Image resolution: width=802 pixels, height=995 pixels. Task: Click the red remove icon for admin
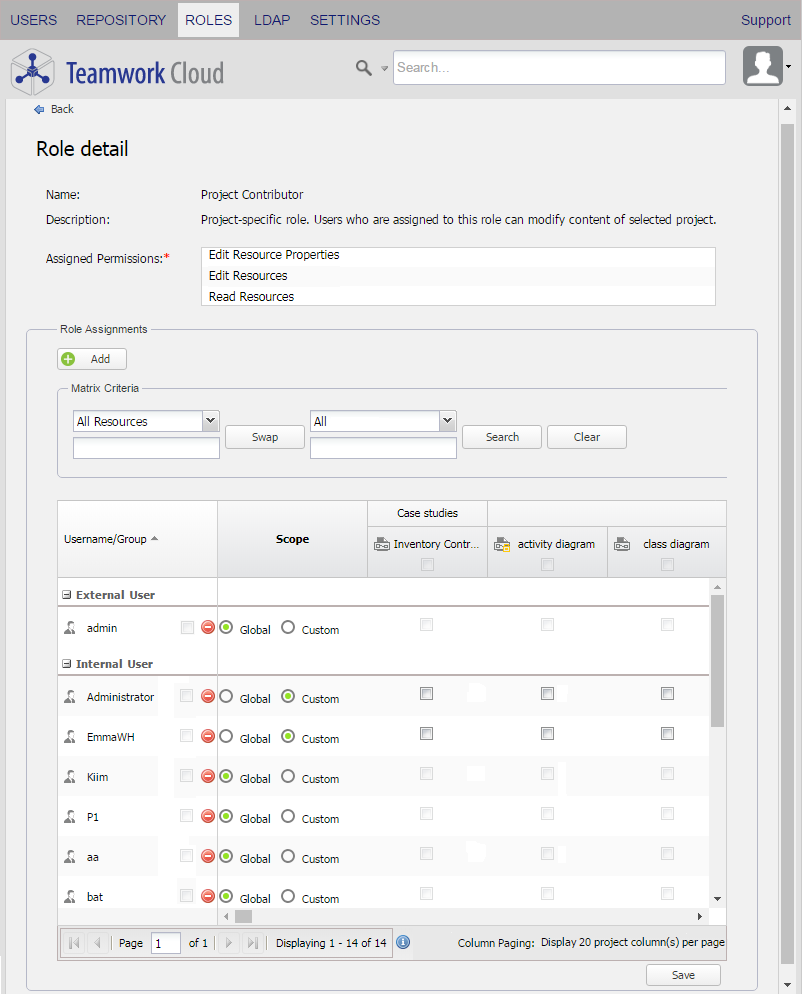click(208, 628)
